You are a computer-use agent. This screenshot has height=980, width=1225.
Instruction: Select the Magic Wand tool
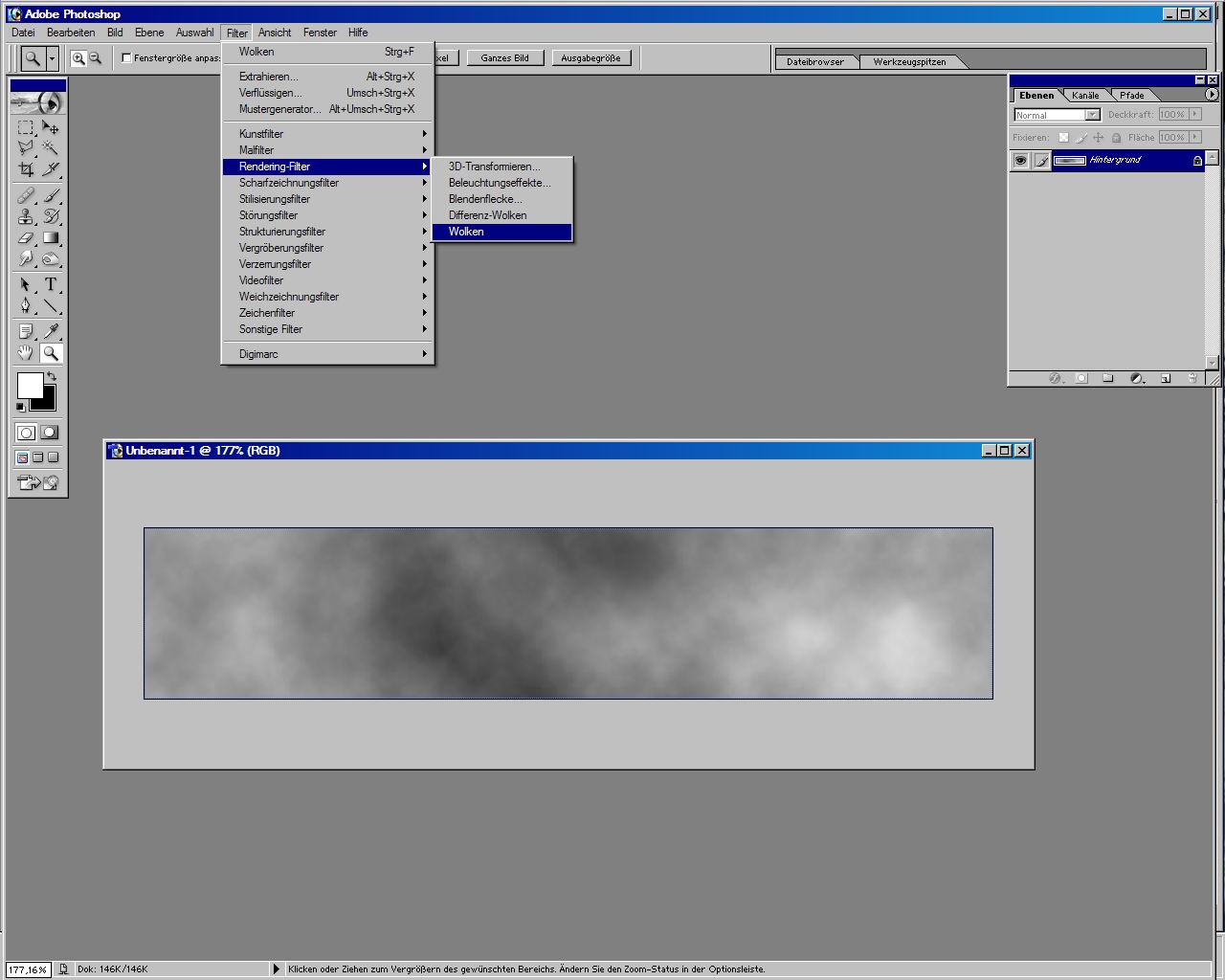[51, 147]
